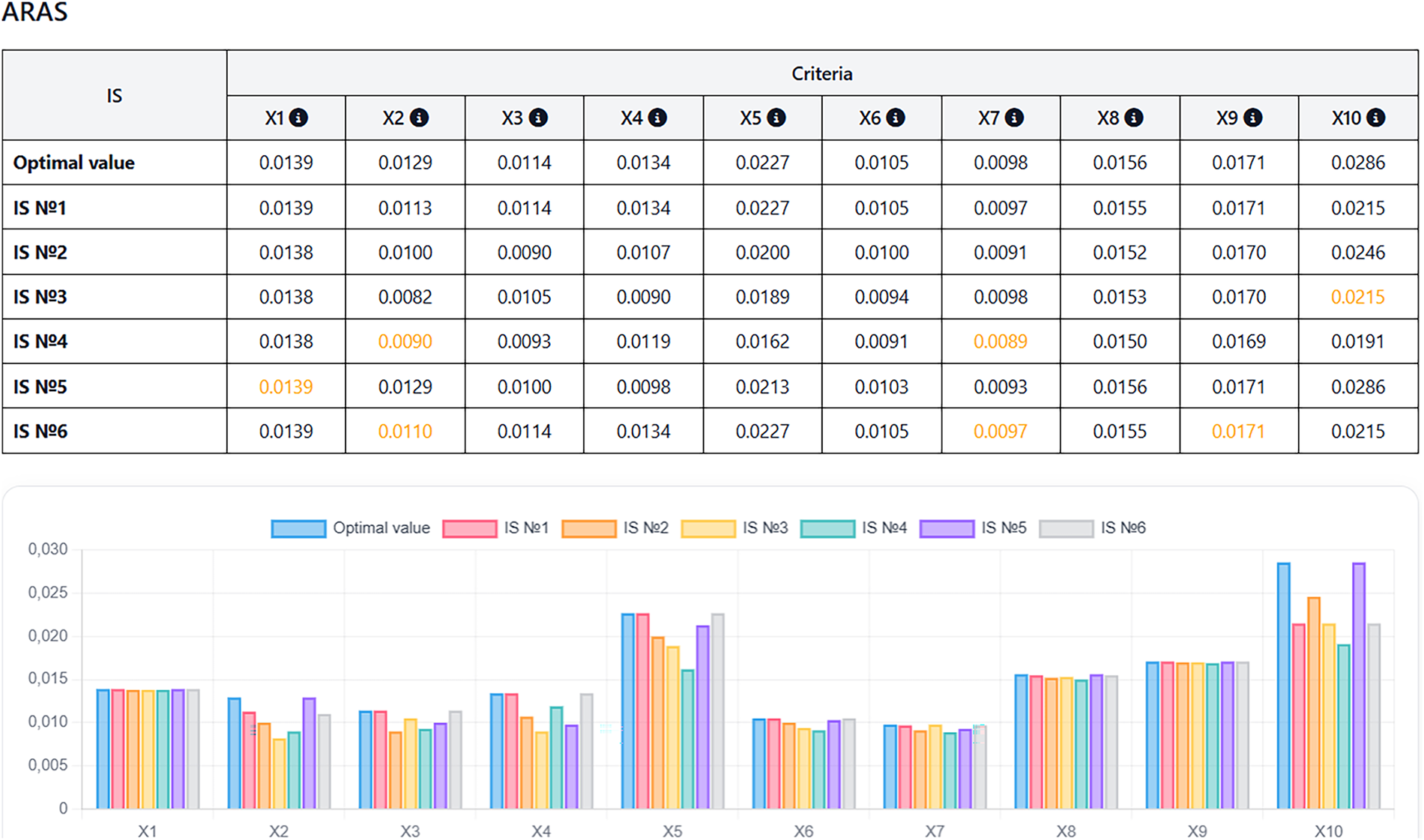Click the tall blue Optimal value bar at X10

(1283, 686)
